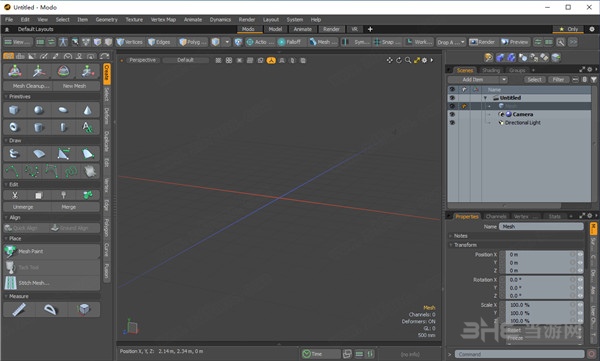Click the Merge button

[76, 207]
